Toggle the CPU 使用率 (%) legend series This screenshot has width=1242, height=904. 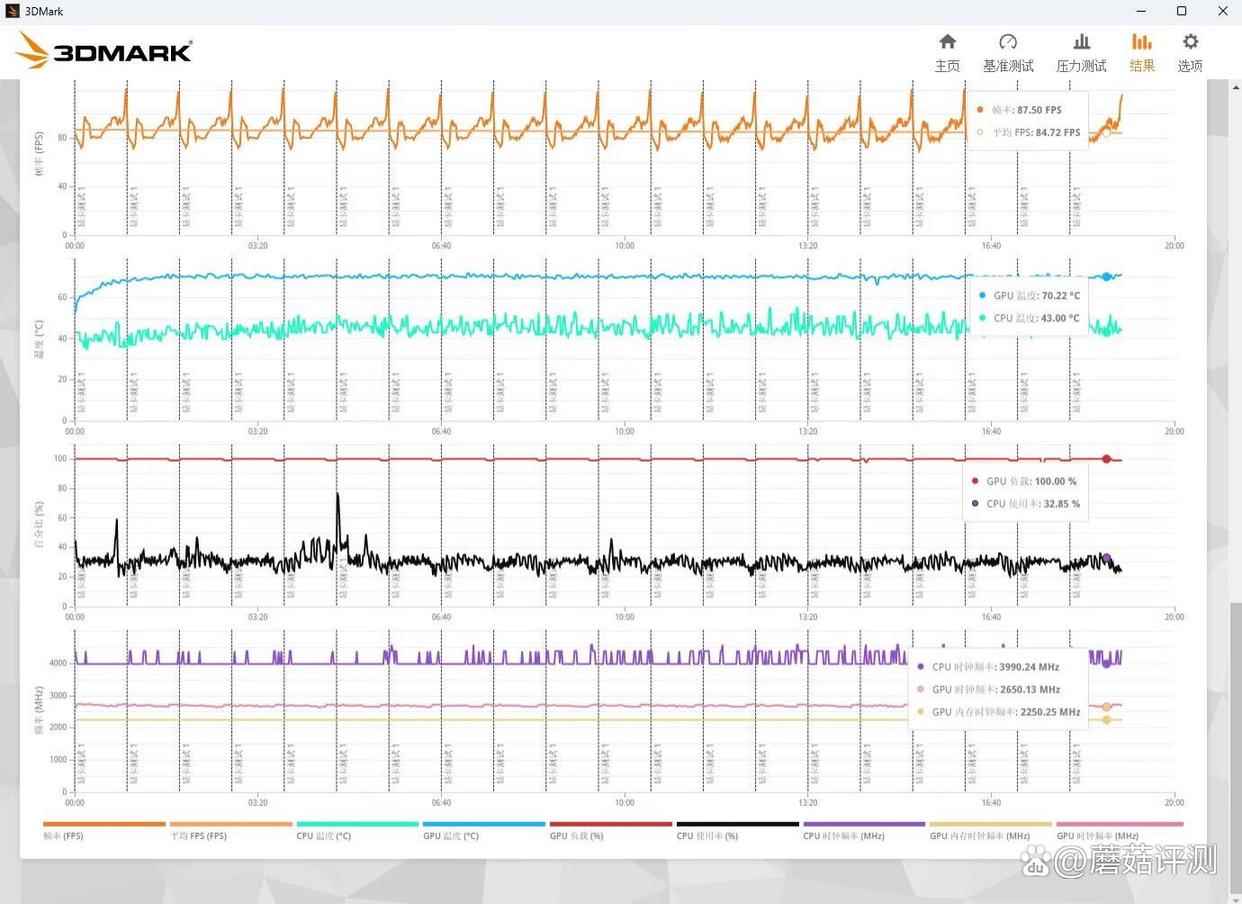tap(737, 830)
